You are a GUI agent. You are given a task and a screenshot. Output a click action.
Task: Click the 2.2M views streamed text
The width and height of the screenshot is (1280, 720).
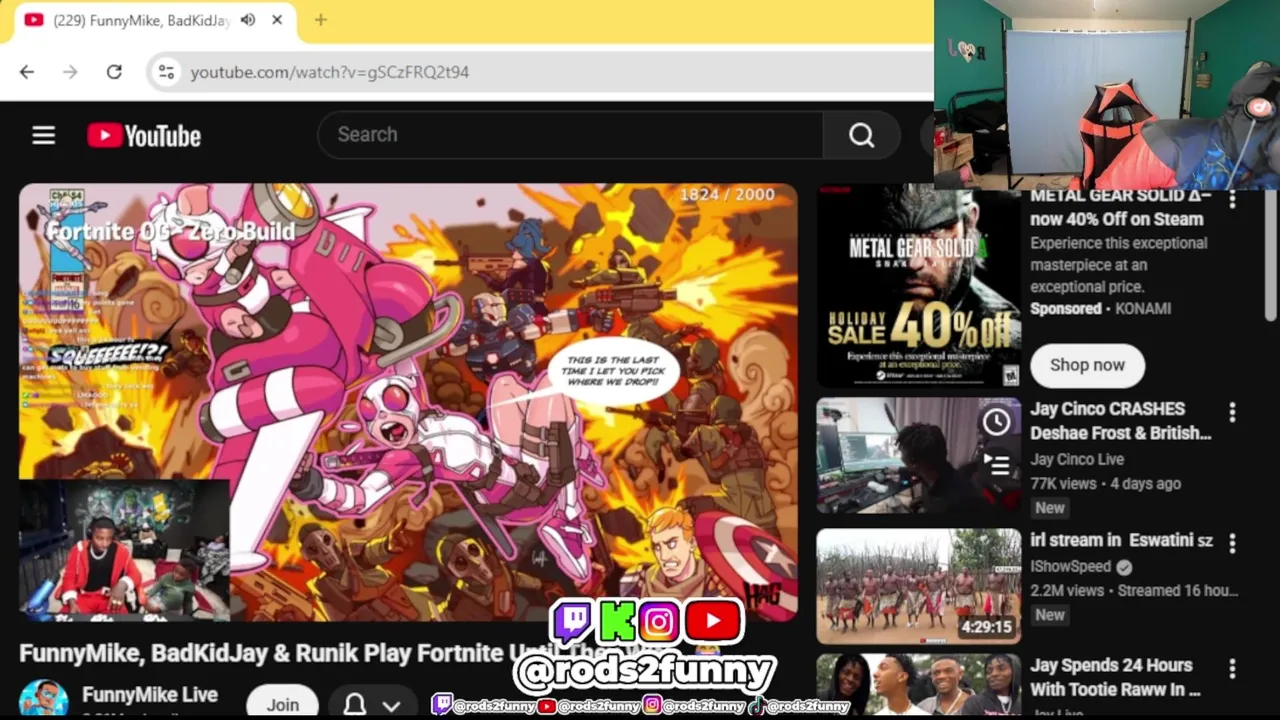pyautogui.click(x=1134, y=590)
